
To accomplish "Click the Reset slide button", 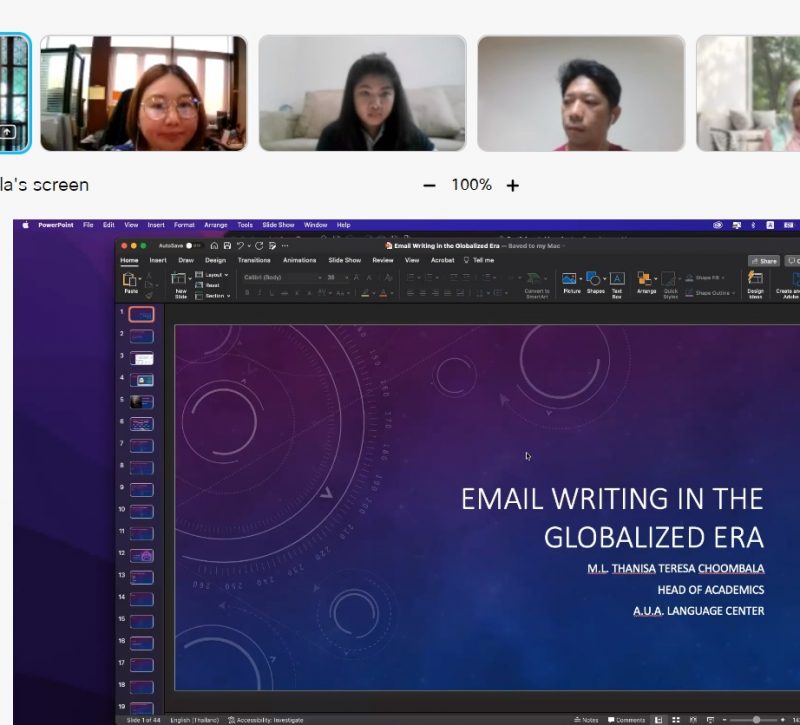I will [x=208, y=285].
